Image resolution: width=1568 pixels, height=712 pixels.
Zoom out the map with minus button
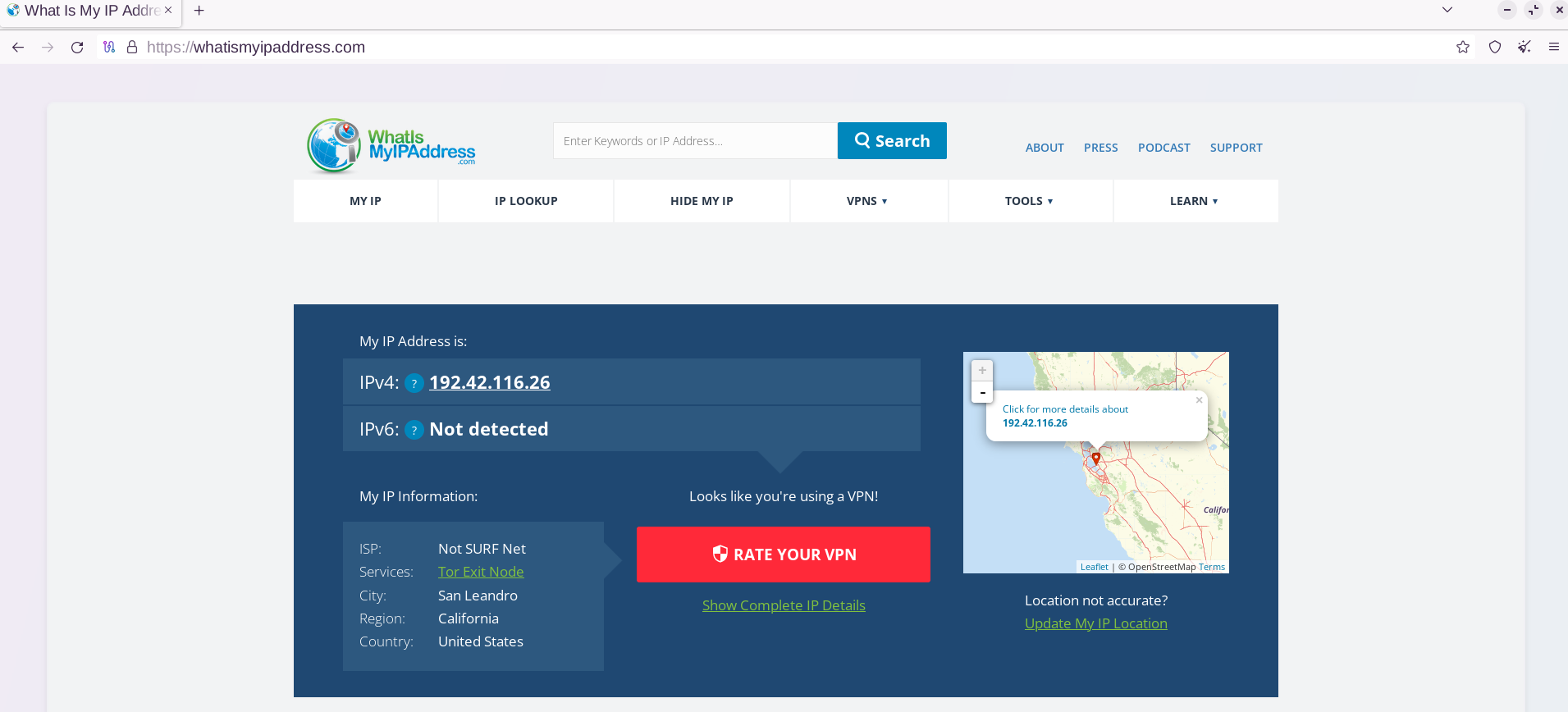(982, 392)
